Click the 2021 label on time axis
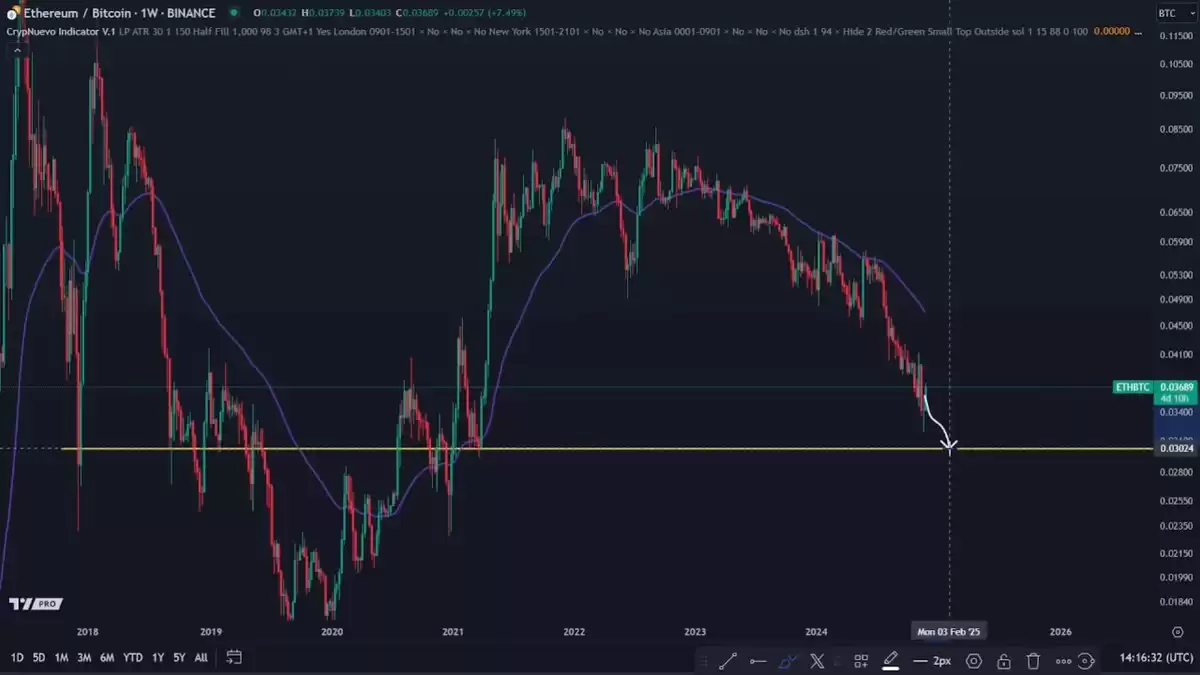The width and height of the screenshot is (1200, 675). (x=453, y=632)
